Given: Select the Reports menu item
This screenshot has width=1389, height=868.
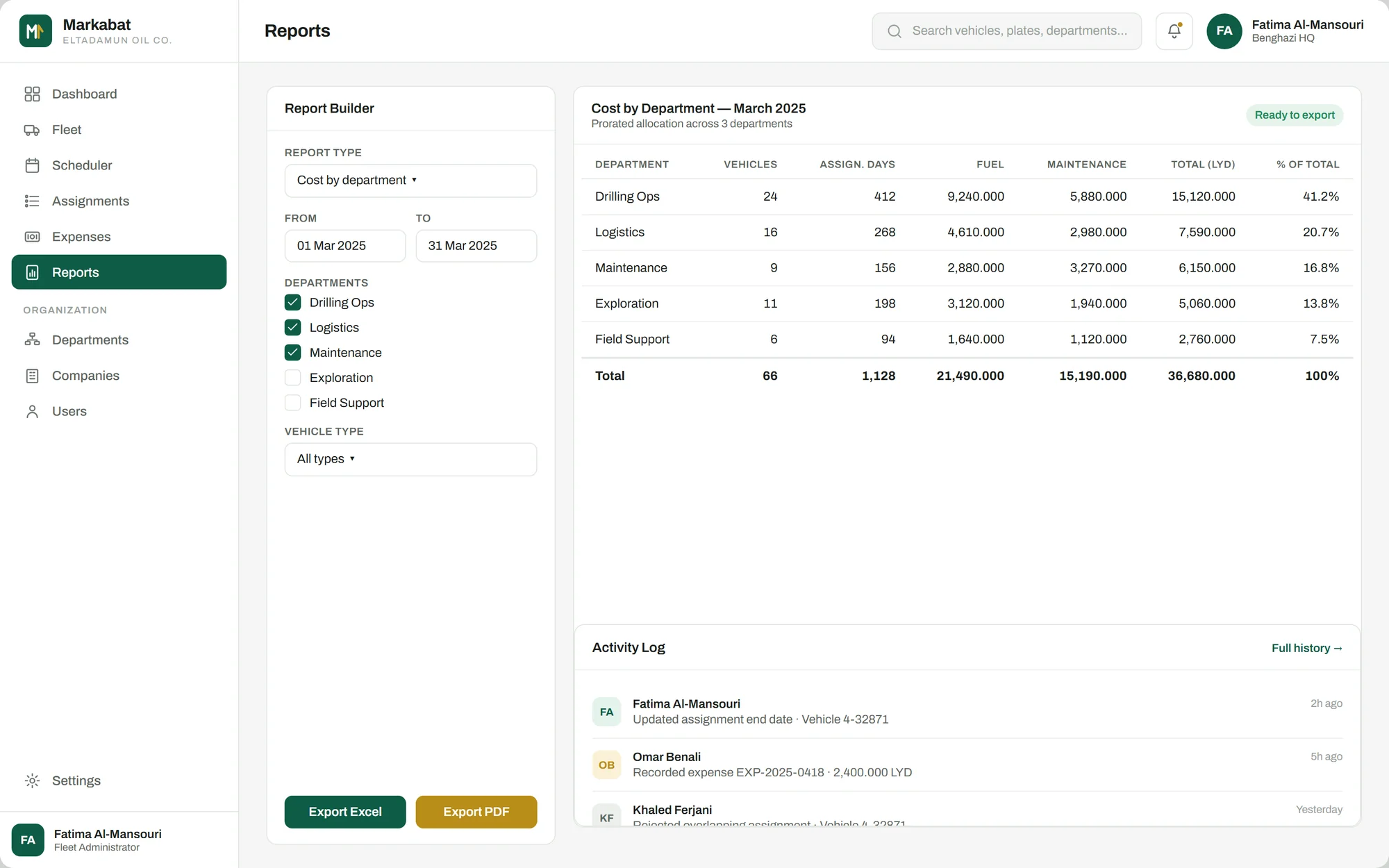Looking at the screenshot, I should tap(119, 272).
